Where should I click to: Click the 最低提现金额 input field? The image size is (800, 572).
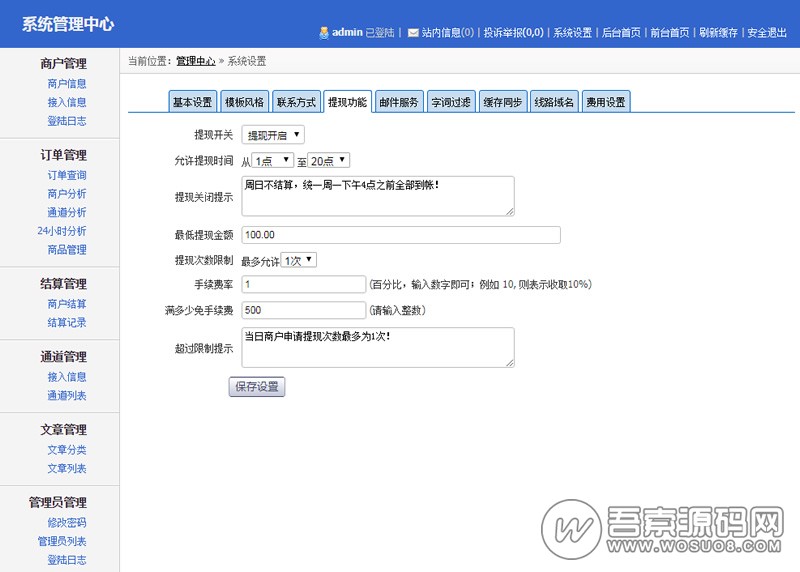[400, 235]
